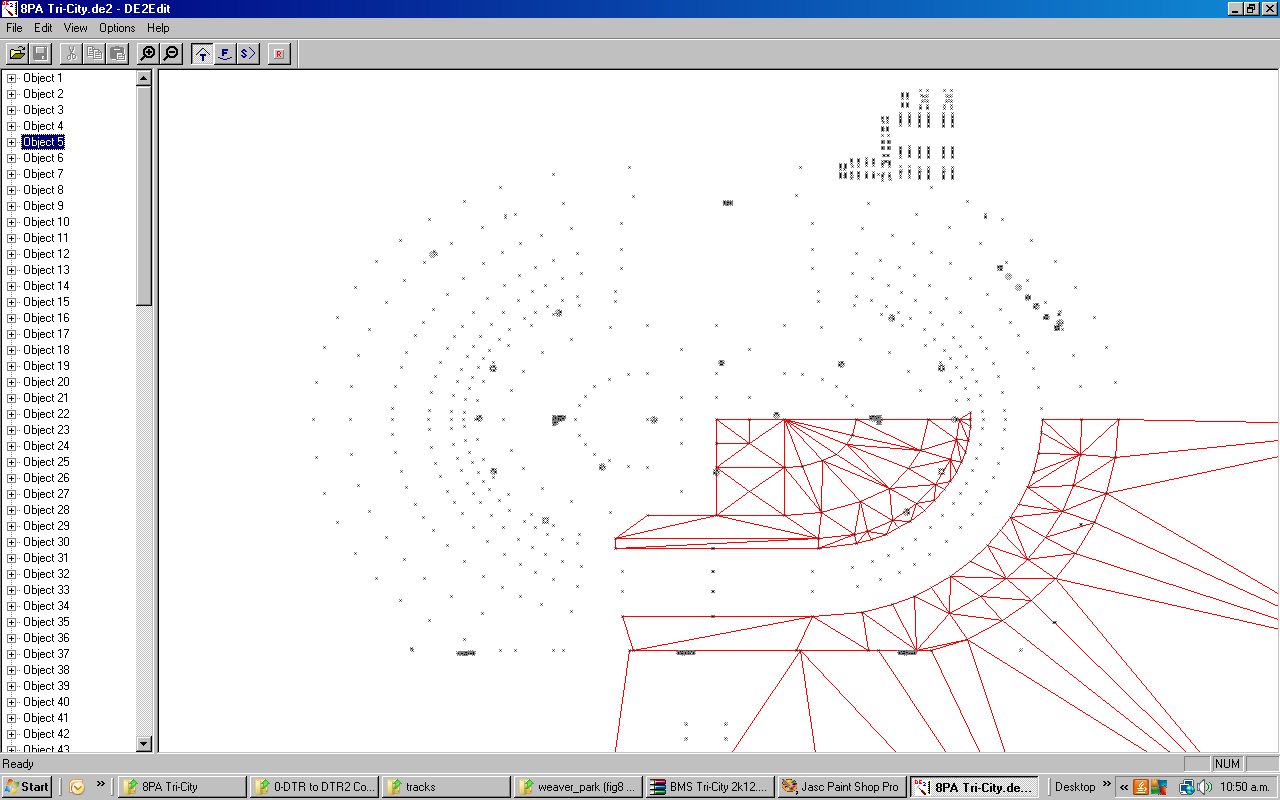Image resolution: width=1280 pixels, height=800 pixels.
Task: Open the Help menu
Action: pos(158,28)
